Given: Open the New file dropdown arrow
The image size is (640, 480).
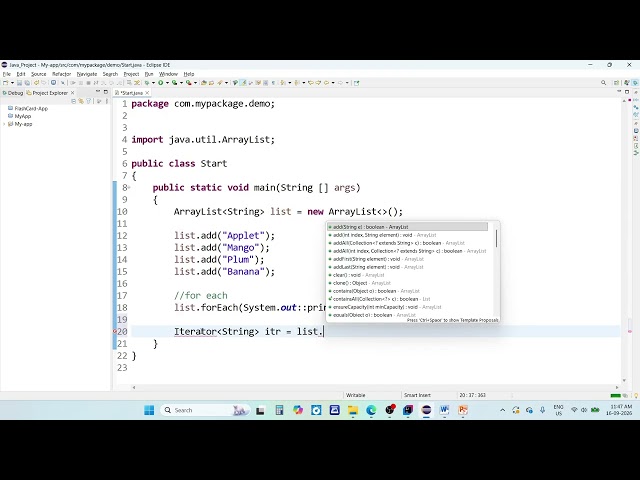Looking at the screenshot, I should coord(12,83).
